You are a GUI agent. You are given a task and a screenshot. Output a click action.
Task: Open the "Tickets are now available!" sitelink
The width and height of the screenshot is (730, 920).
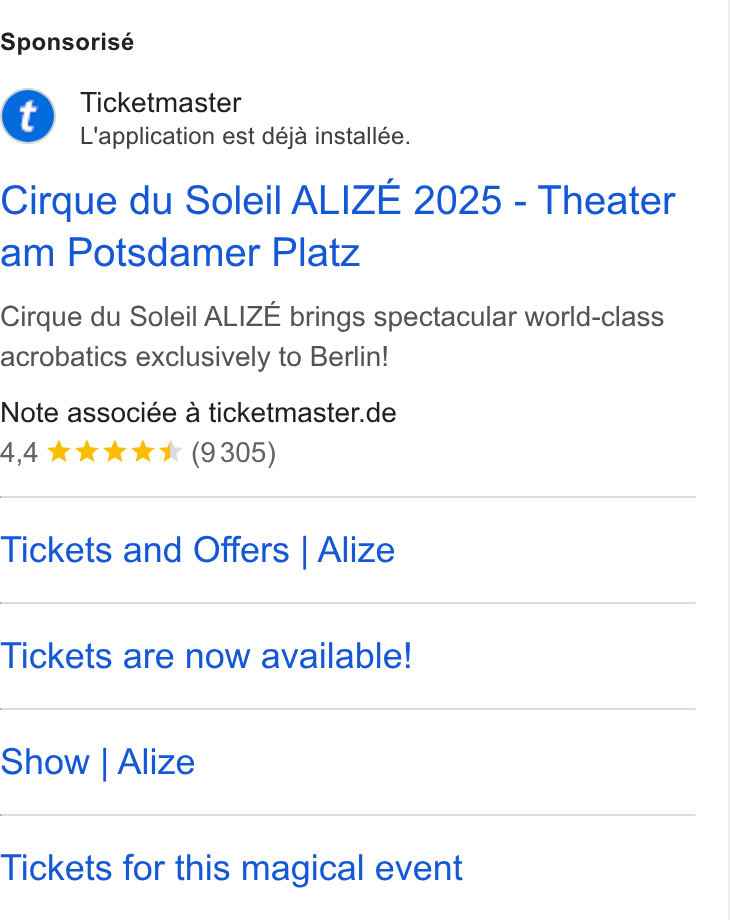point(207,656)
